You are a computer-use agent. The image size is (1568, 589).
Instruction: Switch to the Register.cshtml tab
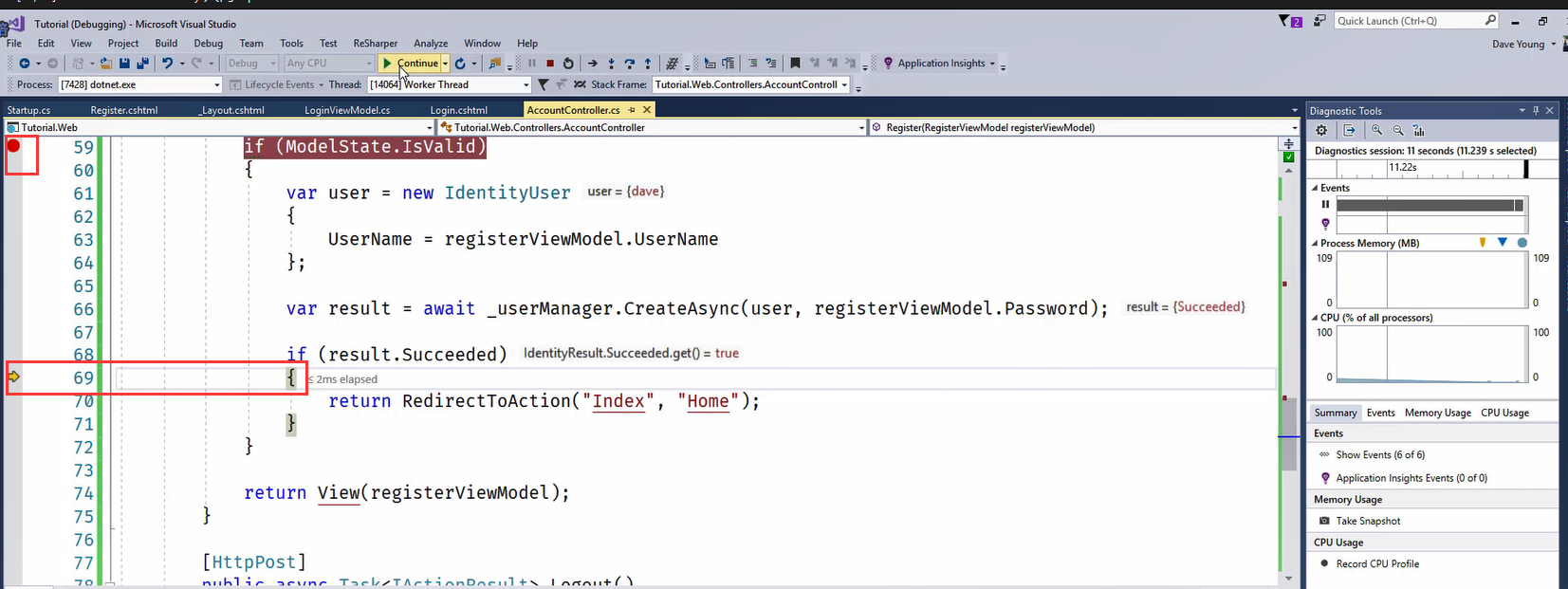(123, 110)
